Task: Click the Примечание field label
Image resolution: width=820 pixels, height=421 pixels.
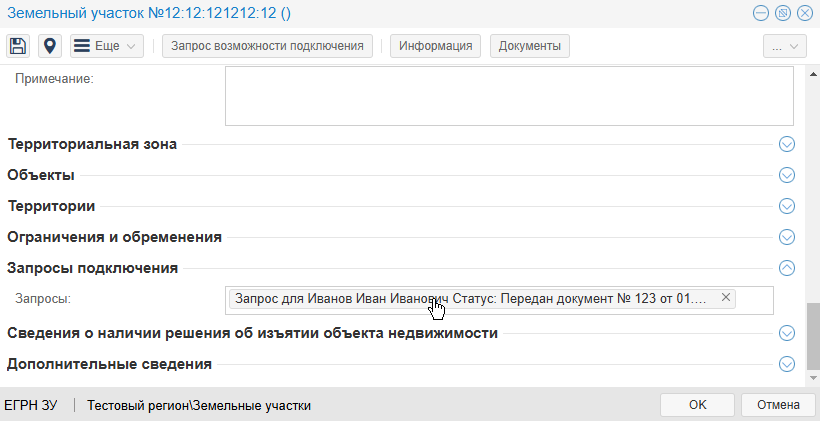Action: [x=54, y=78]
